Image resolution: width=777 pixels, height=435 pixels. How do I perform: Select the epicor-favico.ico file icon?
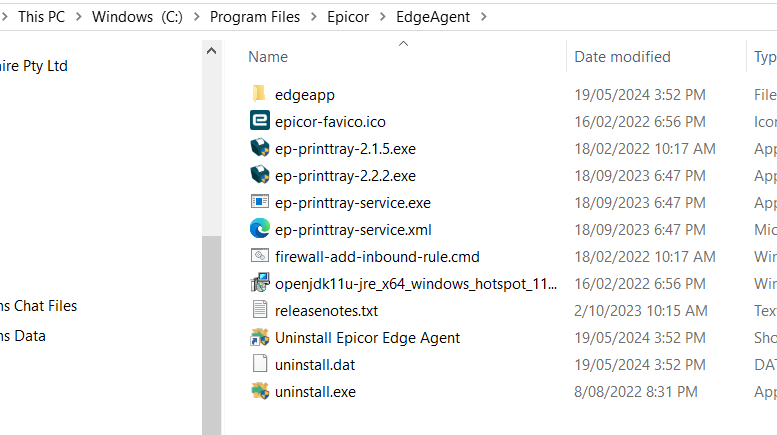260,121
